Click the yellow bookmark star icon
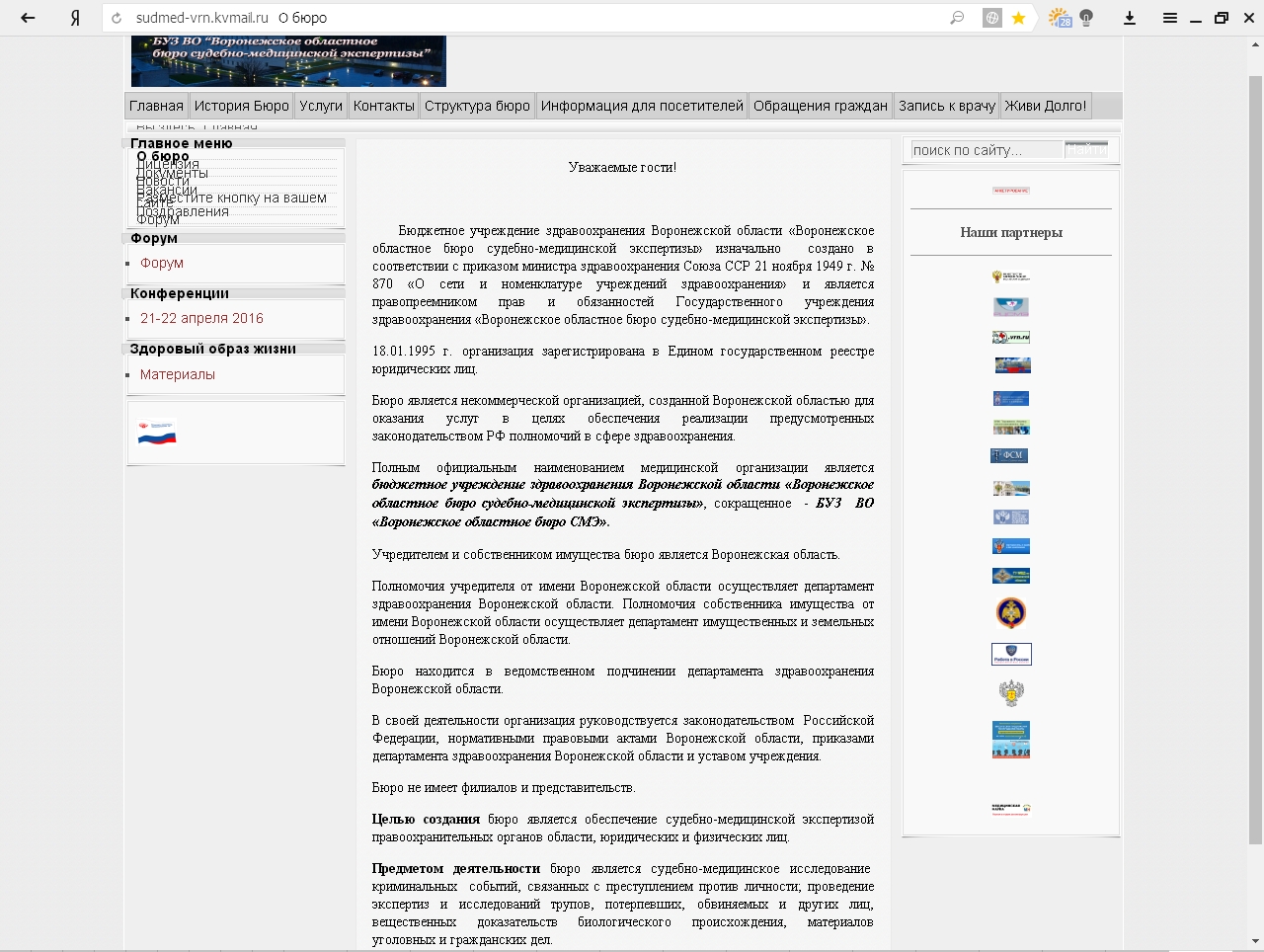The height and width of the screenshot is (952, 1264). 1018,18
